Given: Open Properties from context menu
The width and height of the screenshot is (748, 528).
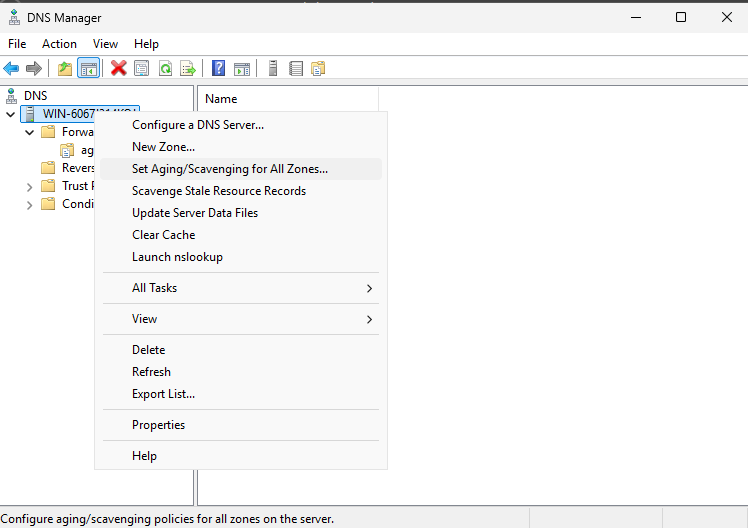Looking at the screenshot, I should point(241,425).
